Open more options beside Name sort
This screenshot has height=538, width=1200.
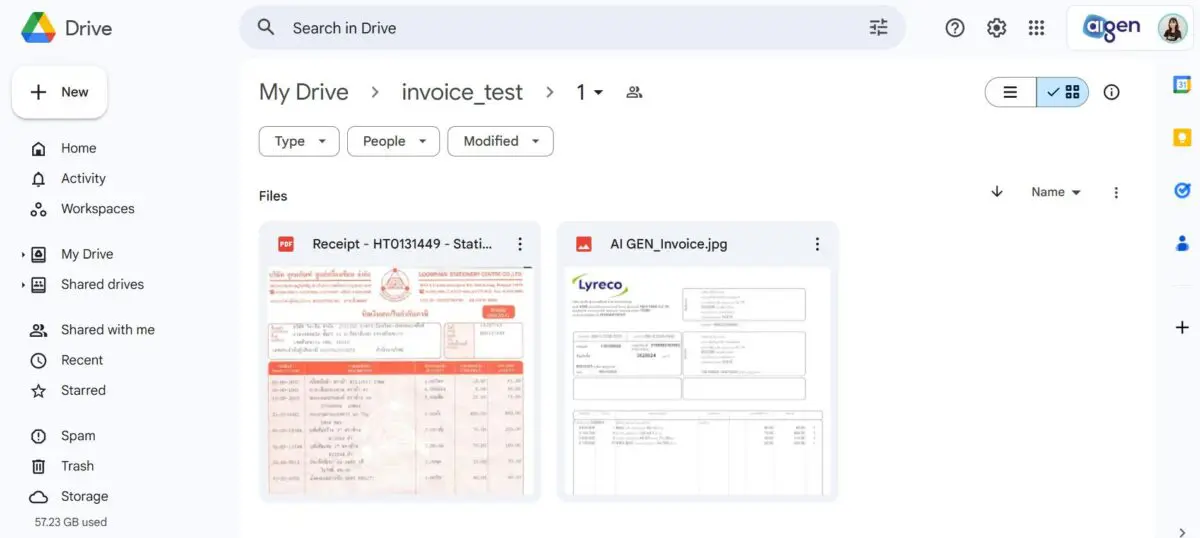(x=1116, y=192)
